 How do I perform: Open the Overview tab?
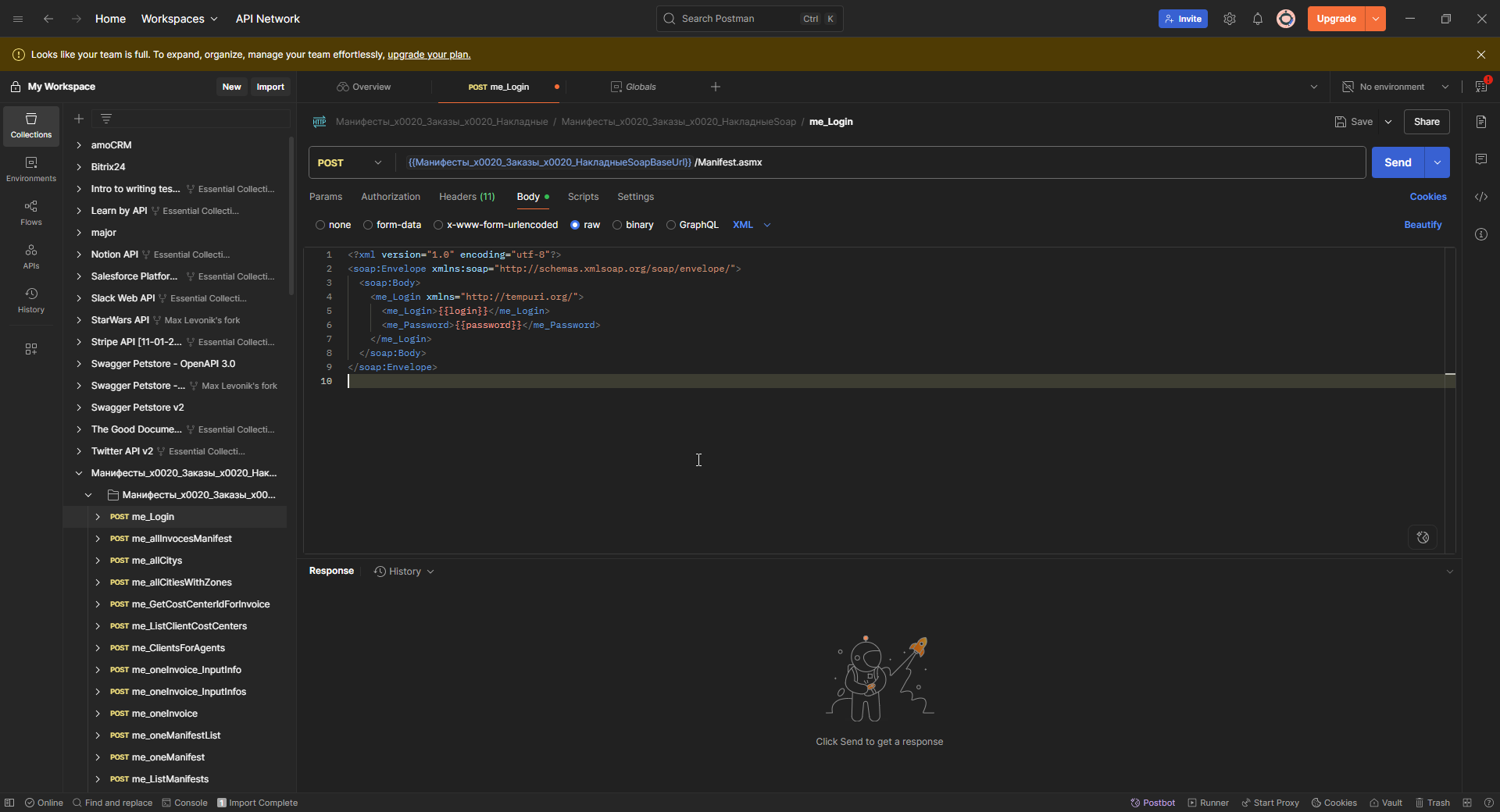click(x=364, y=87)
